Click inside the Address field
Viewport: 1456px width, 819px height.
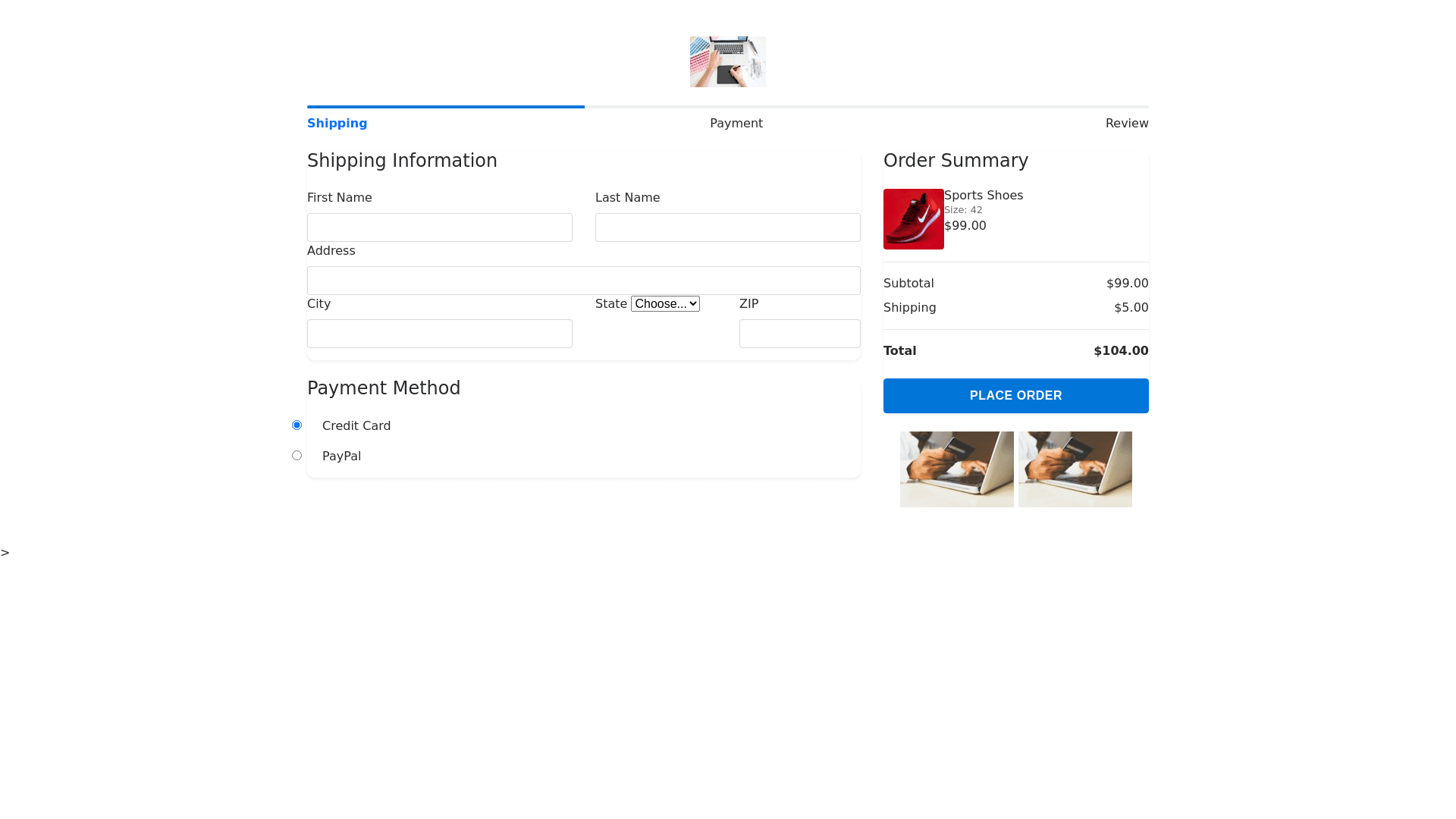click(583, 281)
